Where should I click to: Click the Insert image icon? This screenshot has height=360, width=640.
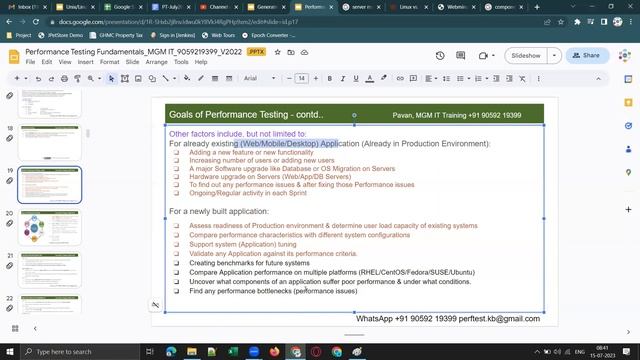click(138, 78)
